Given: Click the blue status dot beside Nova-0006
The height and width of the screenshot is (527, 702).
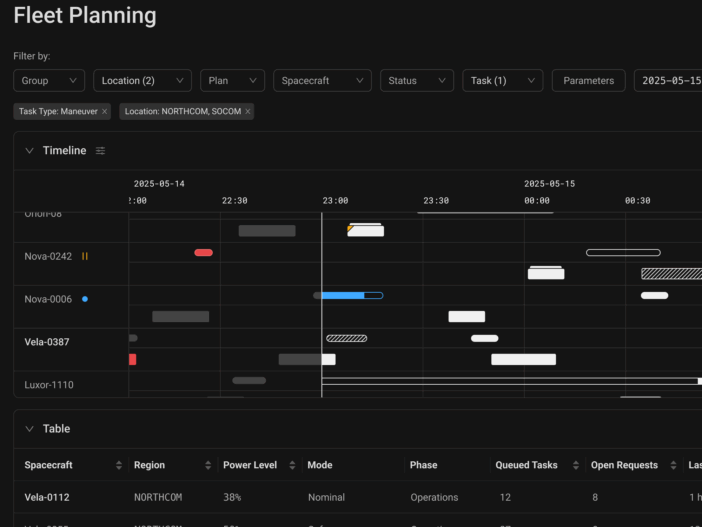Looking at the screenshot, I should 85,299.
